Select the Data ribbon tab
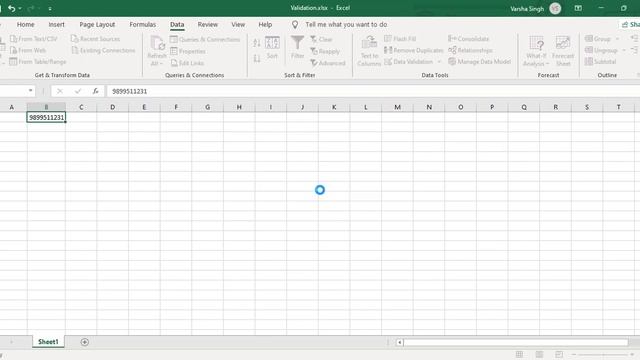The height and width of the screenshot is (360, 640). point(177,24)
